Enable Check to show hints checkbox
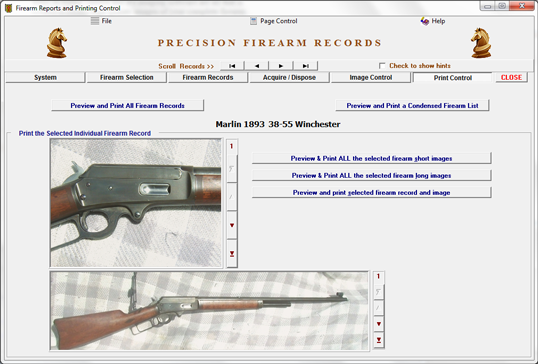The height and width of the screenshot is (364, 538). pyautogui.click(x=382, y=66)
